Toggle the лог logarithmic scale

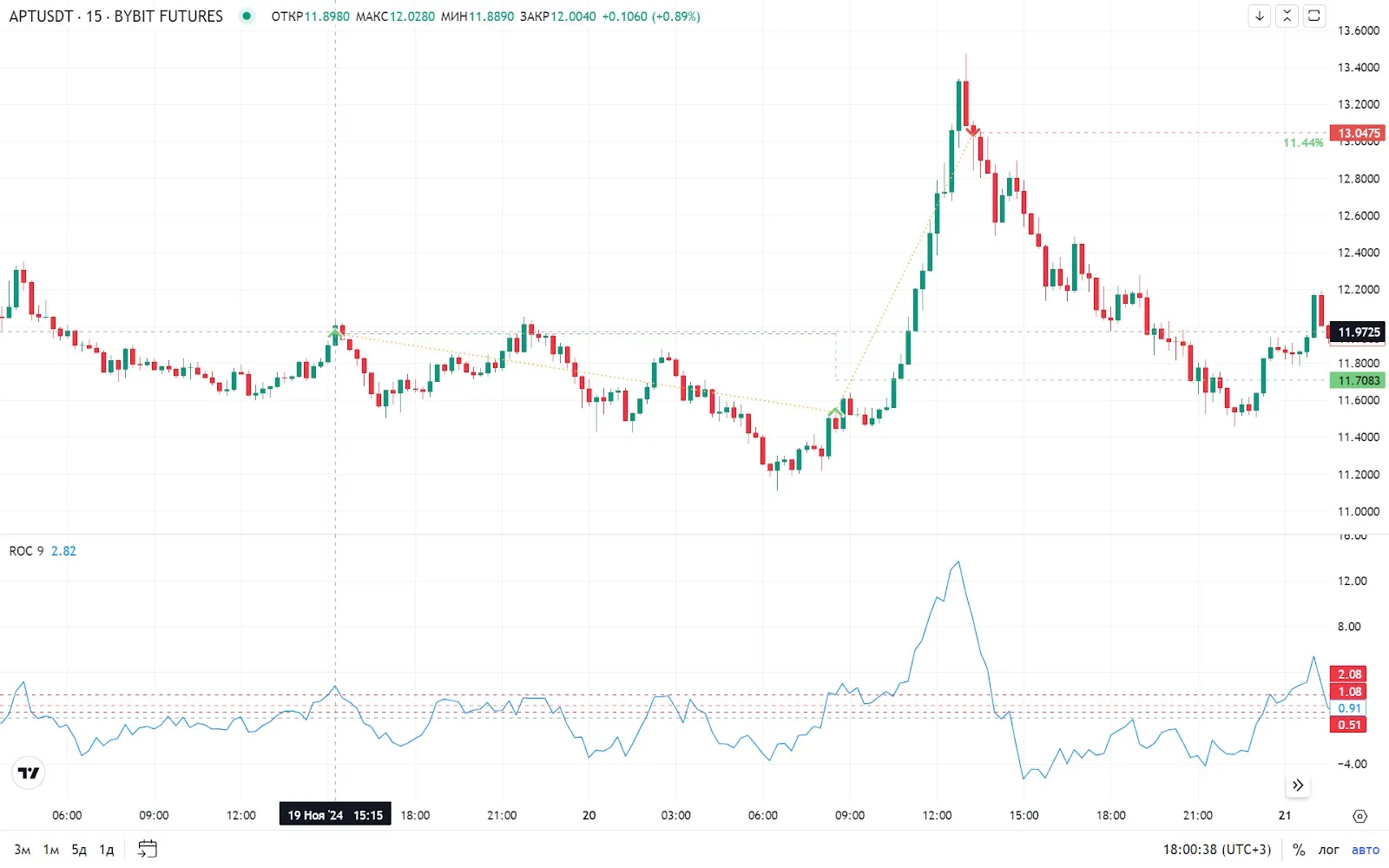click(x=1328, y=849)
